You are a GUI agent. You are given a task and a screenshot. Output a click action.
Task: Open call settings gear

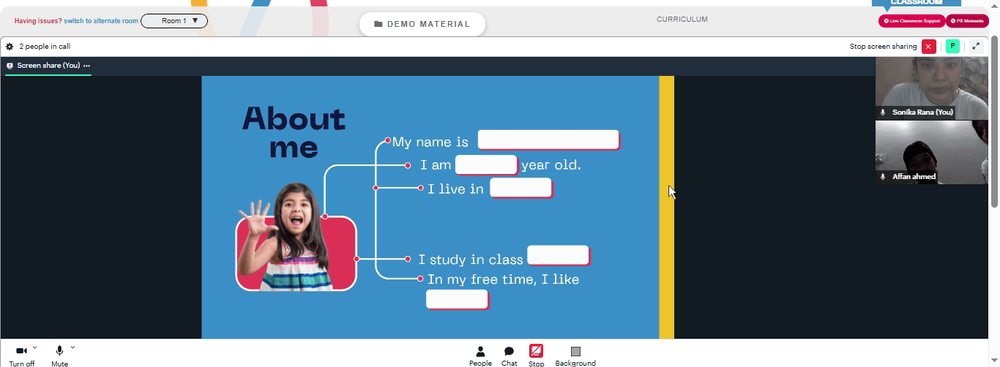click(10, 47)
